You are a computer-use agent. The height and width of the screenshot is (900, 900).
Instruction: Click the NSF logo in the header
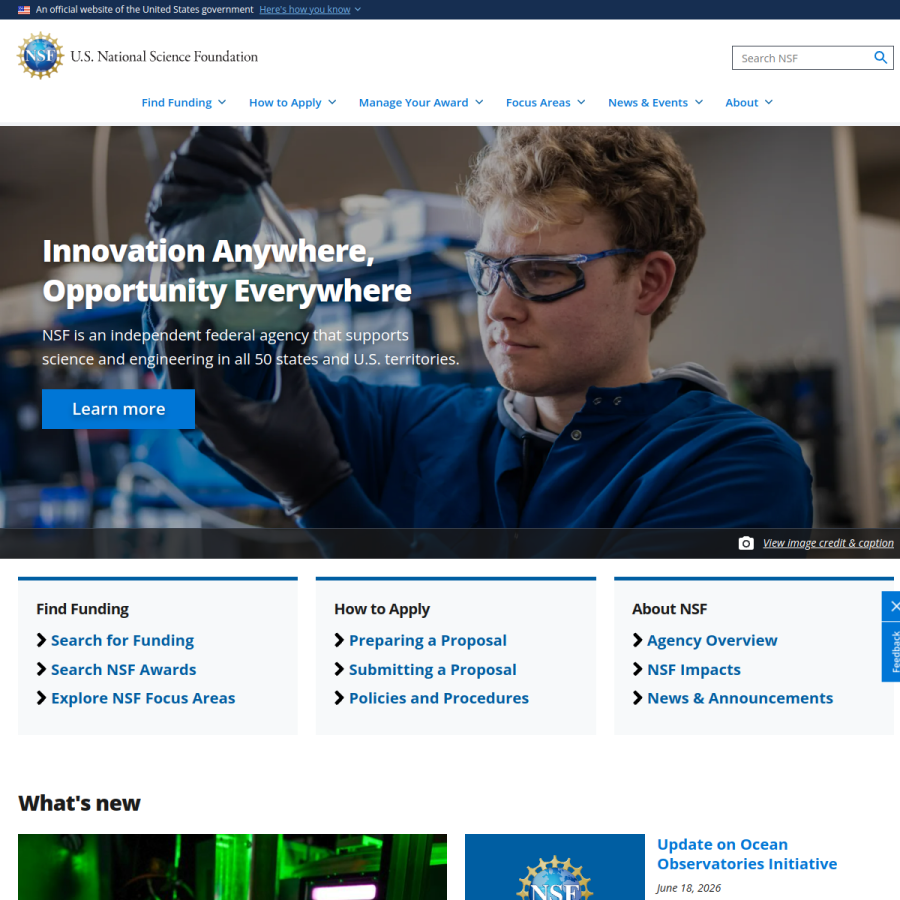(x=40, y=56)
